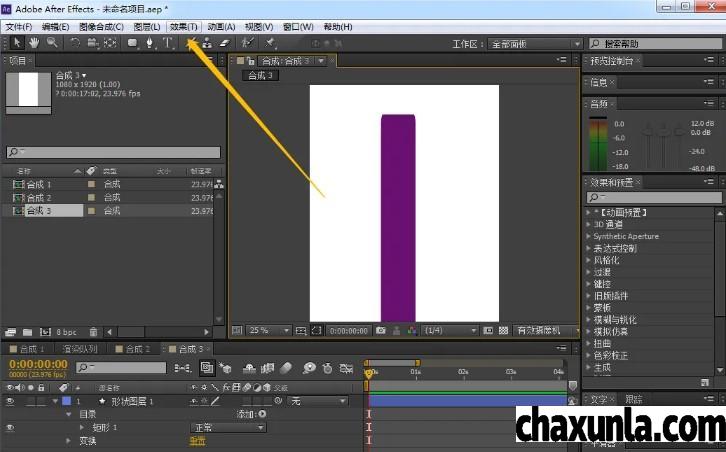The width and height of the screenshot is (726, 452).
Task: Click the show channel RGB icon
Action: point(412,331)
